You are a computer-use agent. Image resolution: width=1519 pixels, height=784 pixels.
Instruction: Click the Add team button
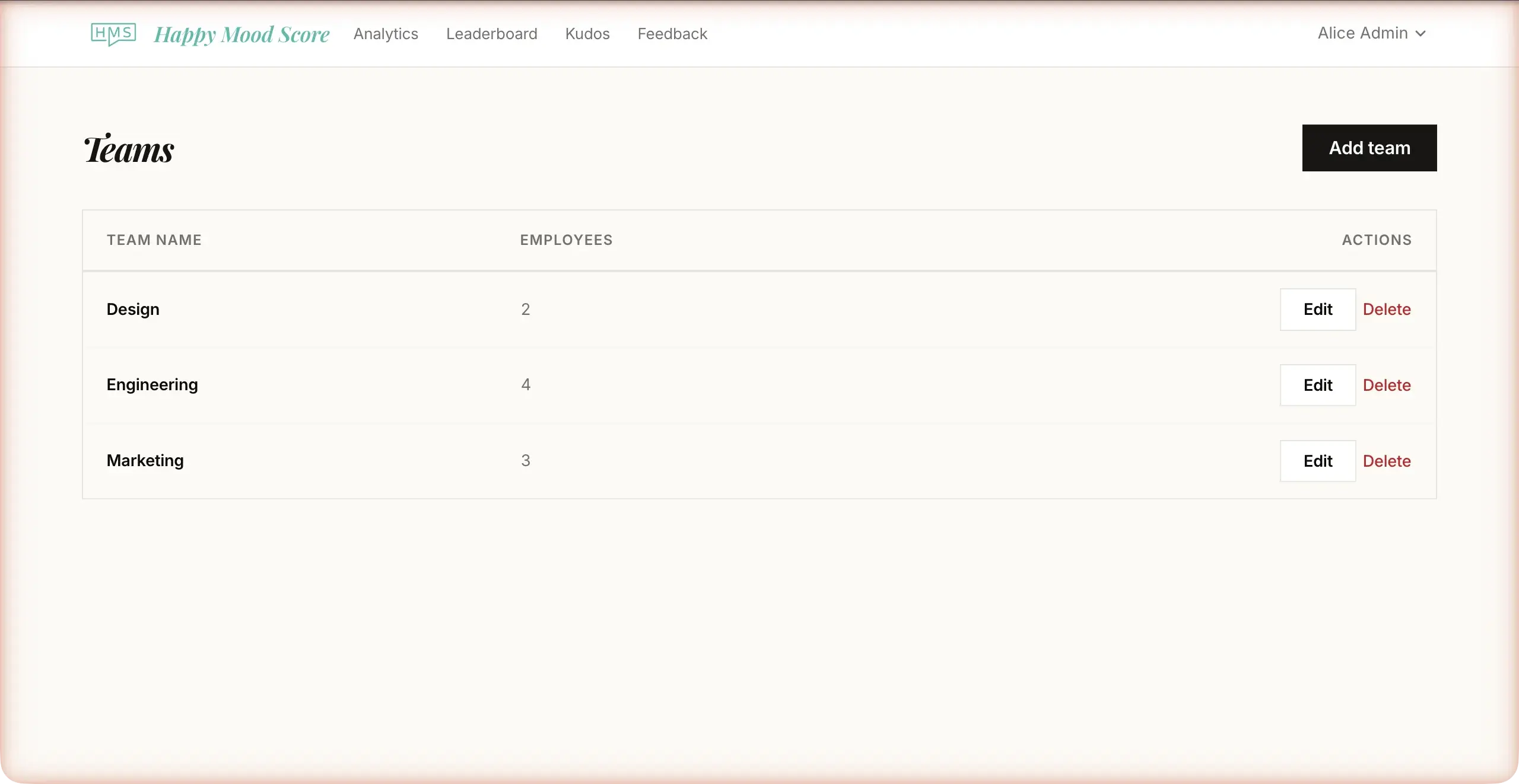pyautogui.click(x=1369, y=148)
